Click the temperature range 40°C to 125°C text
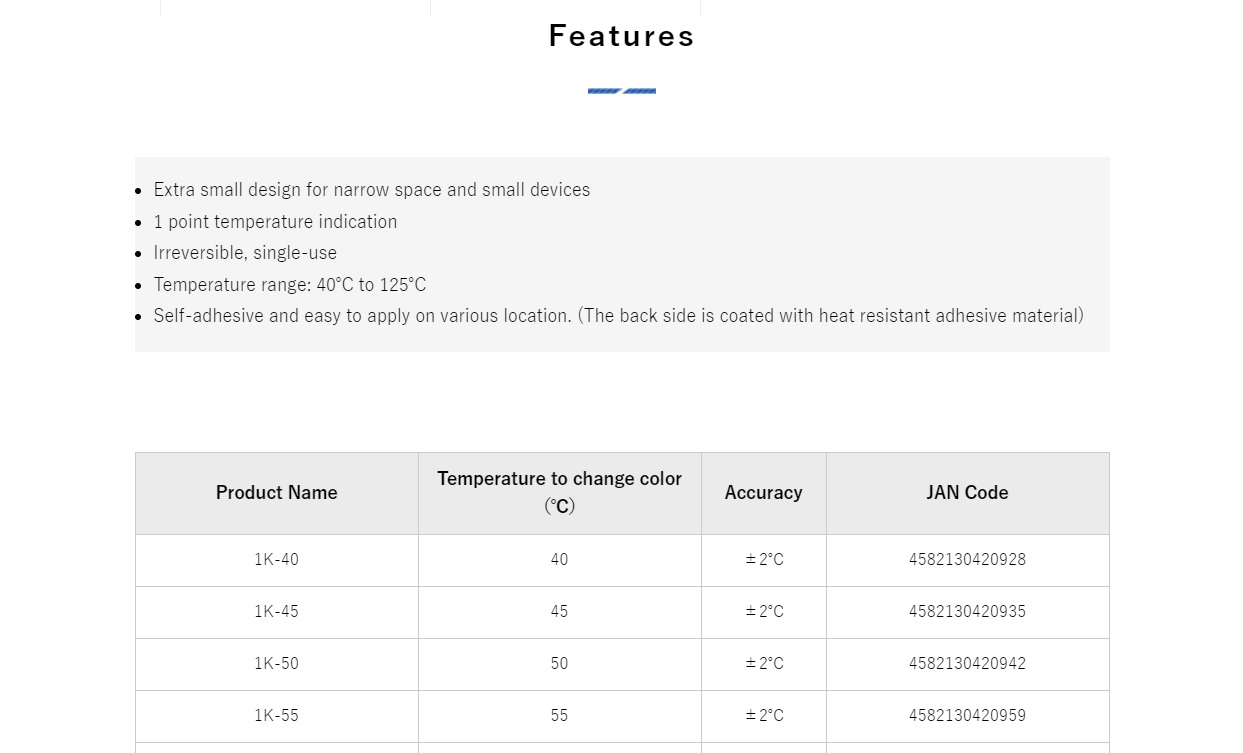This screenshot has width=1243, height=753. (x=290, y=285)
